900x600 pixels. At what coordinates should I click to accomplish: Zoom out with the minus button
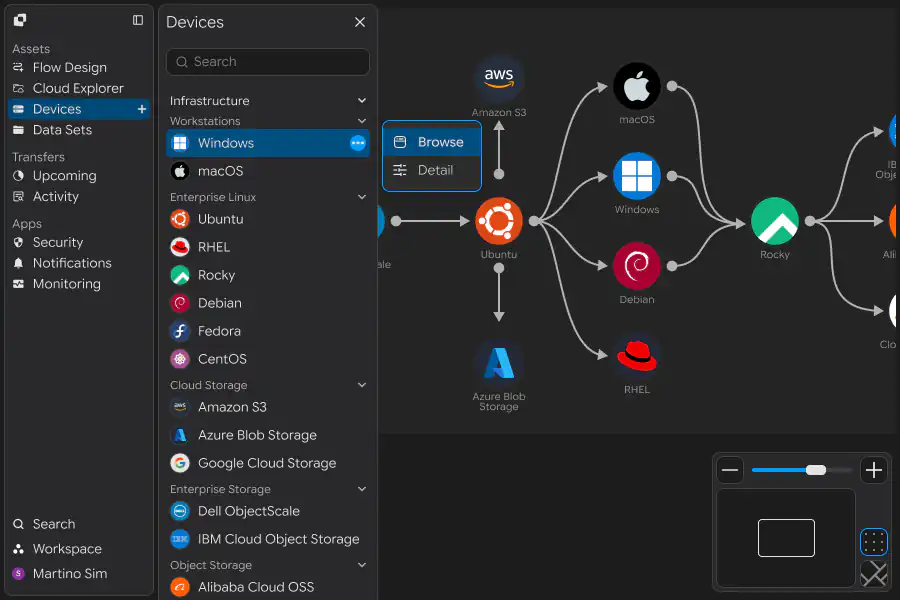730,470
